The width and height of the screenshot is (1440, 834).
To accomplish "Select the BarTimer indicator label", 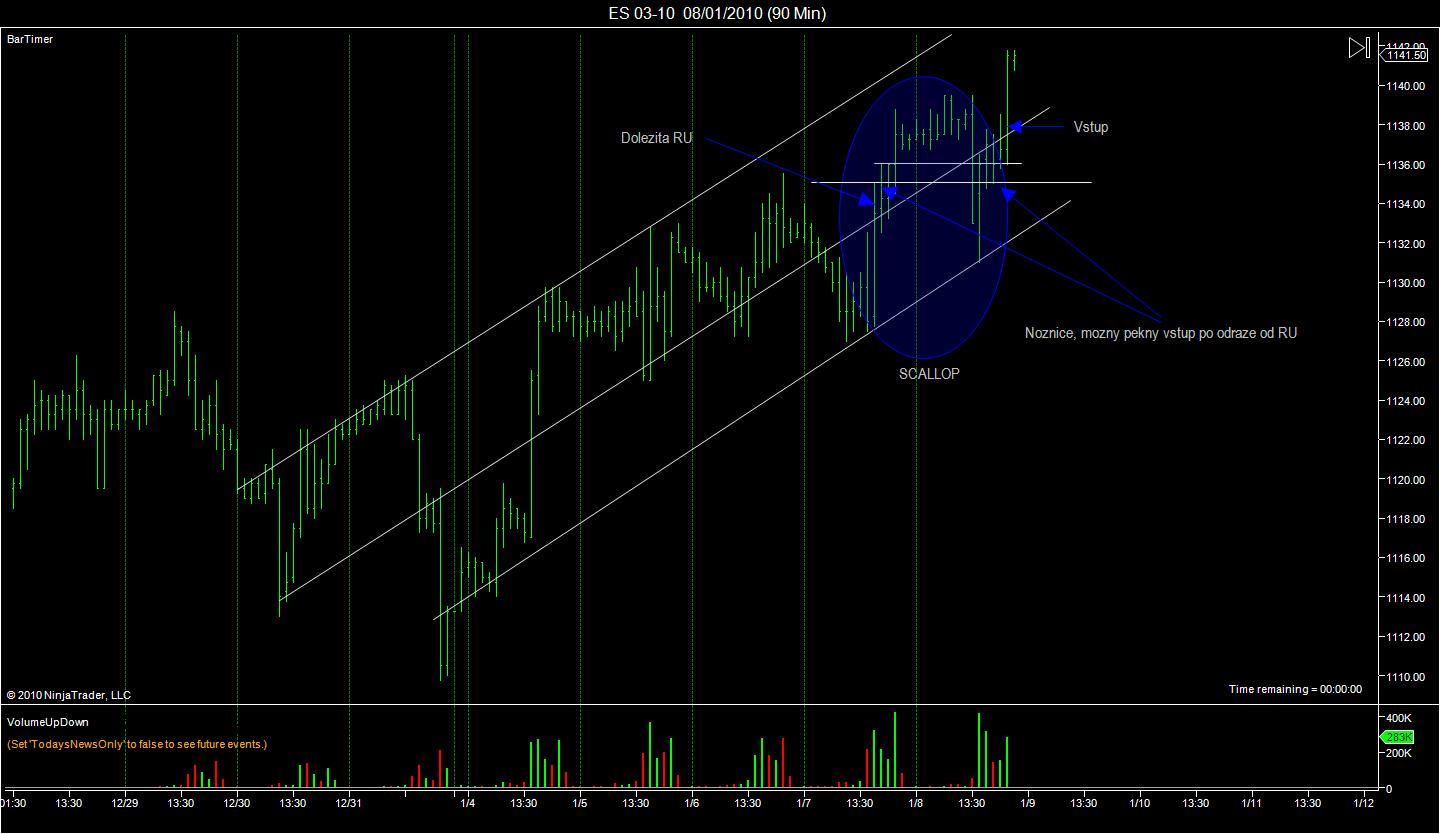I will coord(30,39).
